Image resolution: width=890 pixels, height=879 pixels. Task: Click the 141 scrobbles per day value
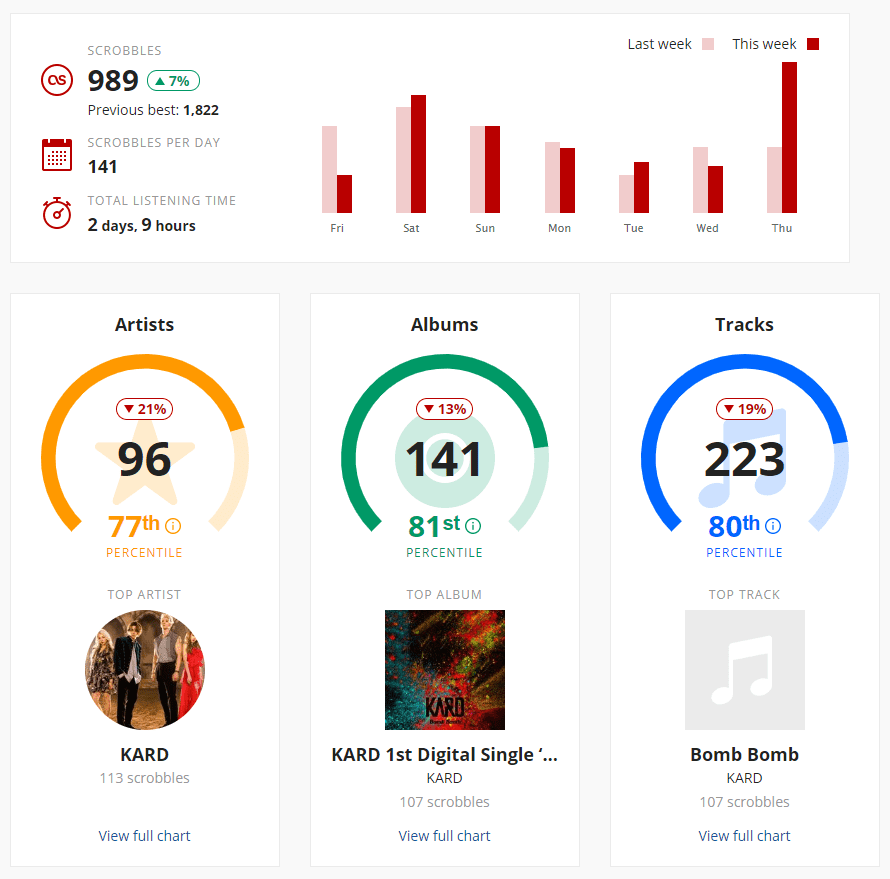point(103,167)
